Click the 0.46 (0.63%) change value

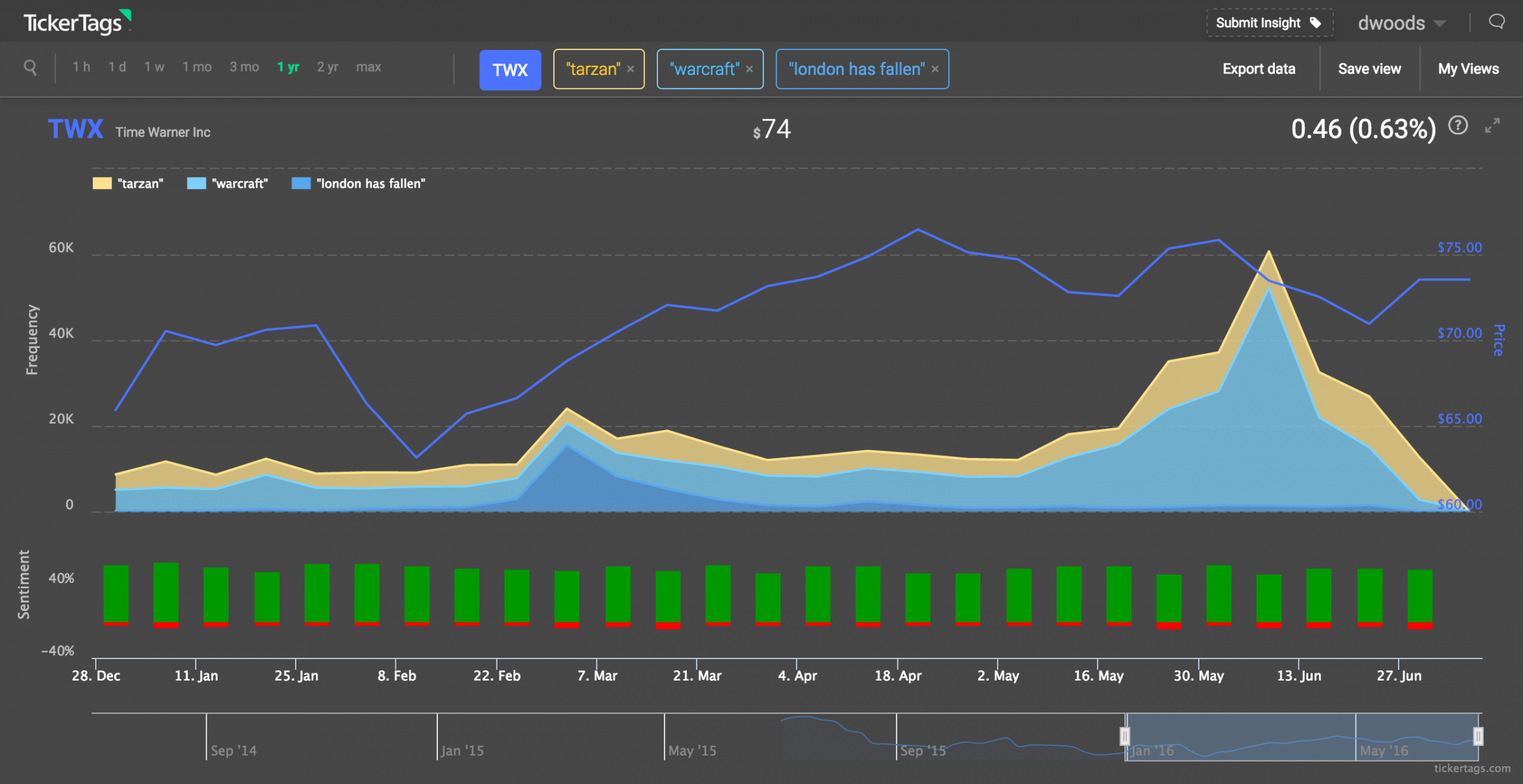(x=1363, y=129)
